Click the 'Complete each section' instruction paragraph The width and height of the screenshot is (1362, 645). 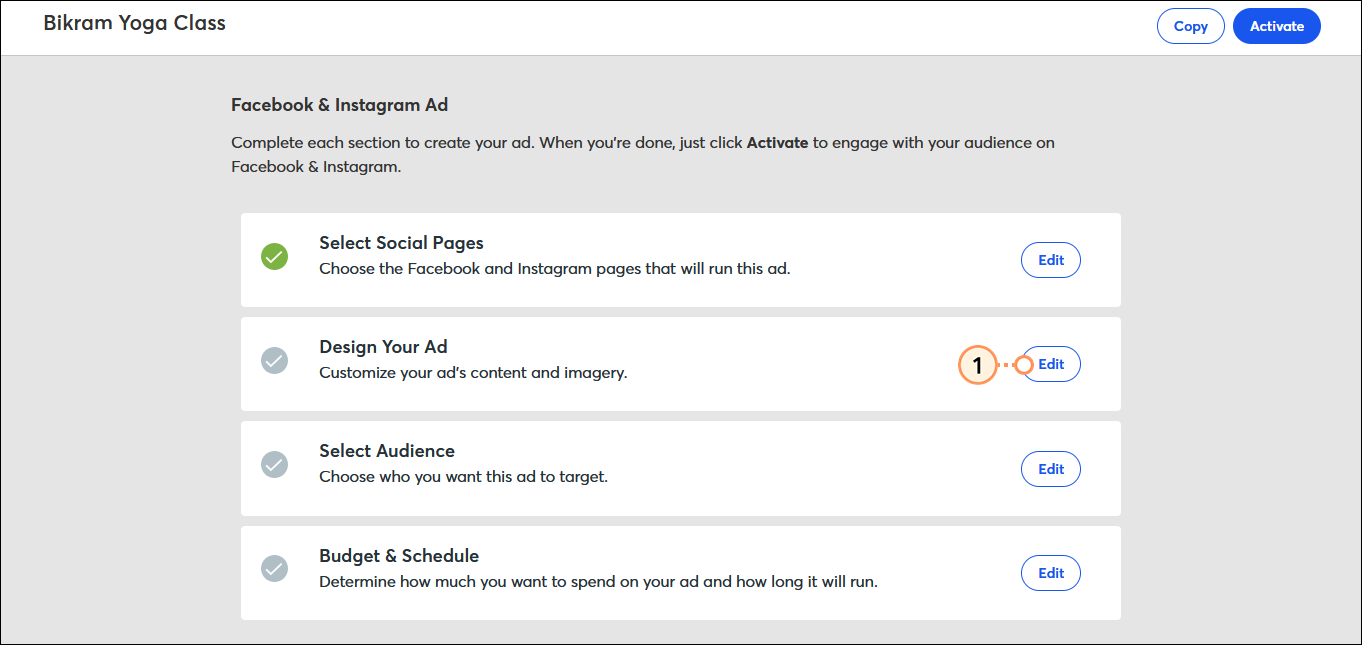(x=643, y=155)
